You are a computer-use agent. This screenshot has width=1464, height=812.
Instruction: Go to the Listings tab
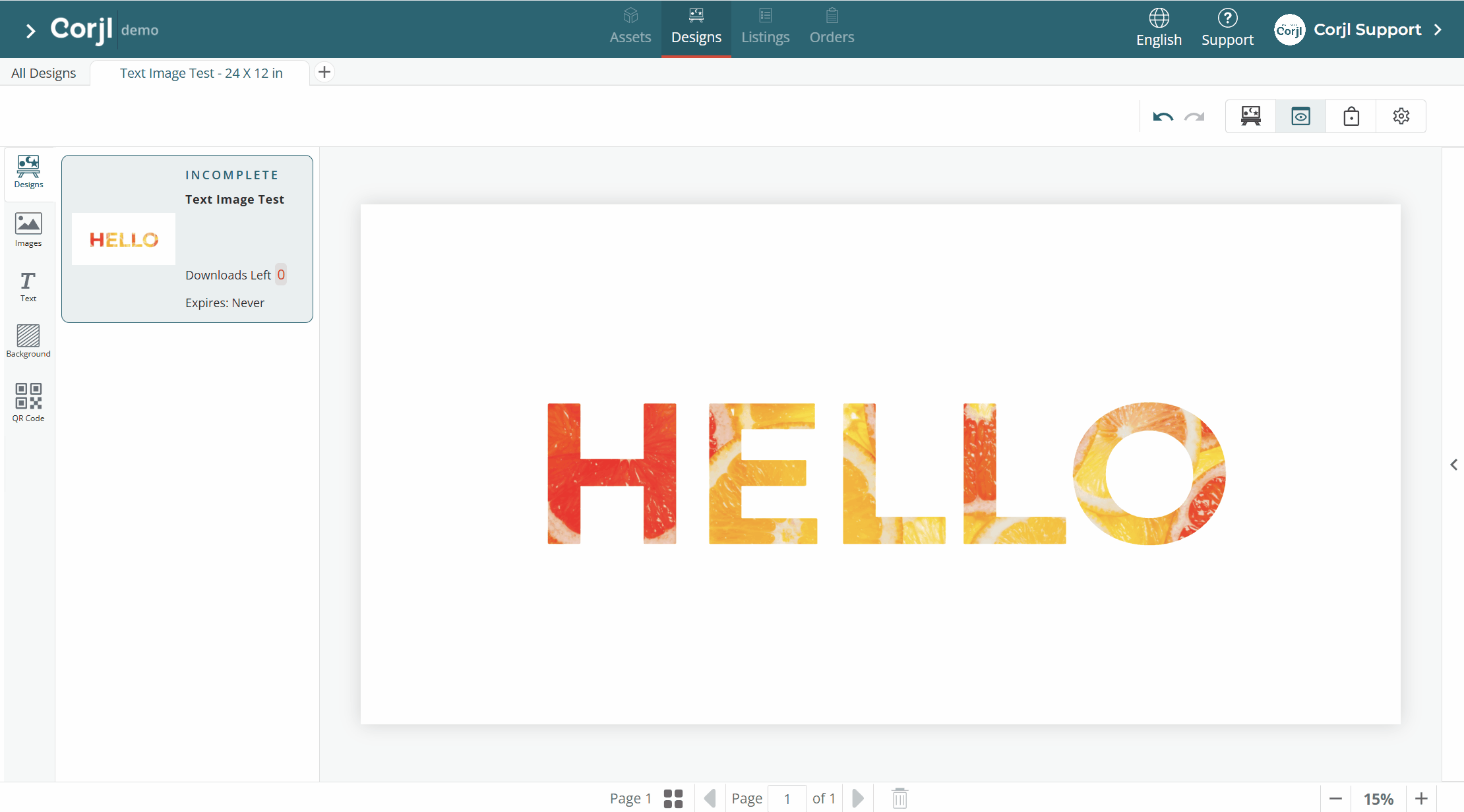765,28
